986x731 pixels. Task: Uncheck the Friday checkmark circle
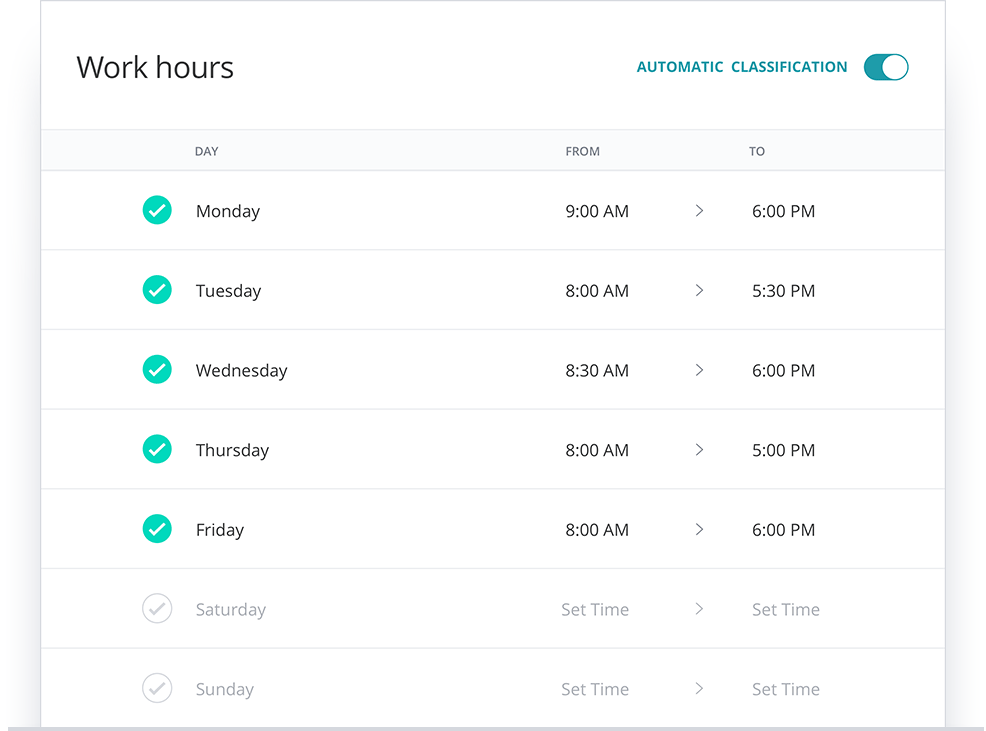coord(157,529)
